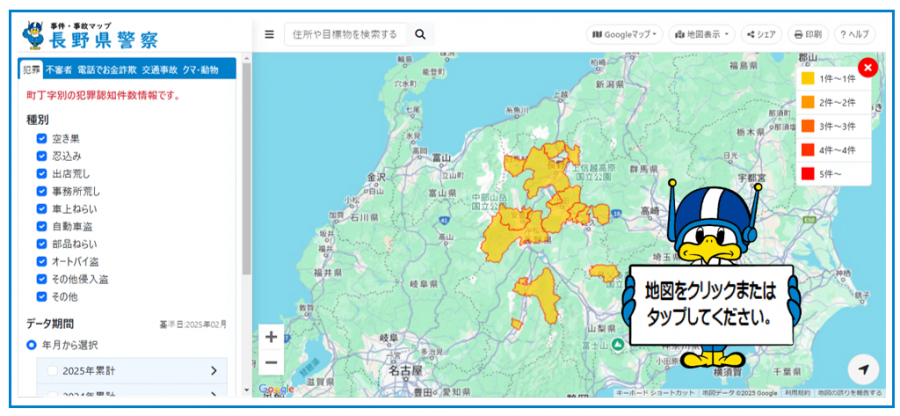
Task: Click the address search input field
Action: (x=345, y=34)
